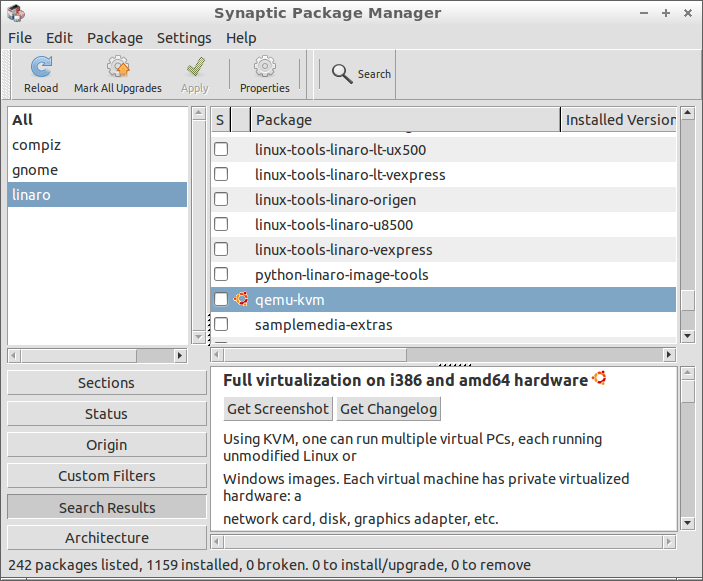Click the Architecture filter button
703x581 pixels.
(x=107, y=538)
